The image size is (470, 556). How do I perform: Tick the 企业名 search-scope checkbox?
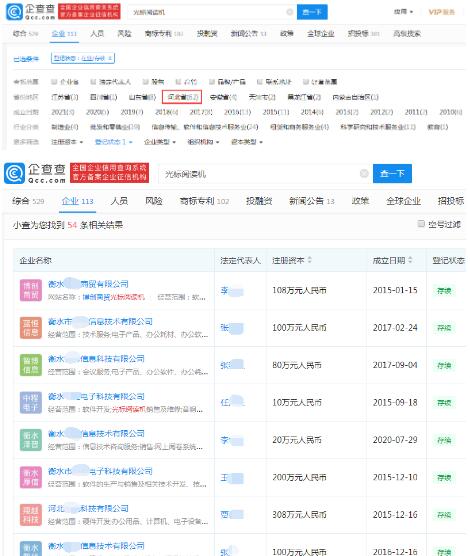54,82
